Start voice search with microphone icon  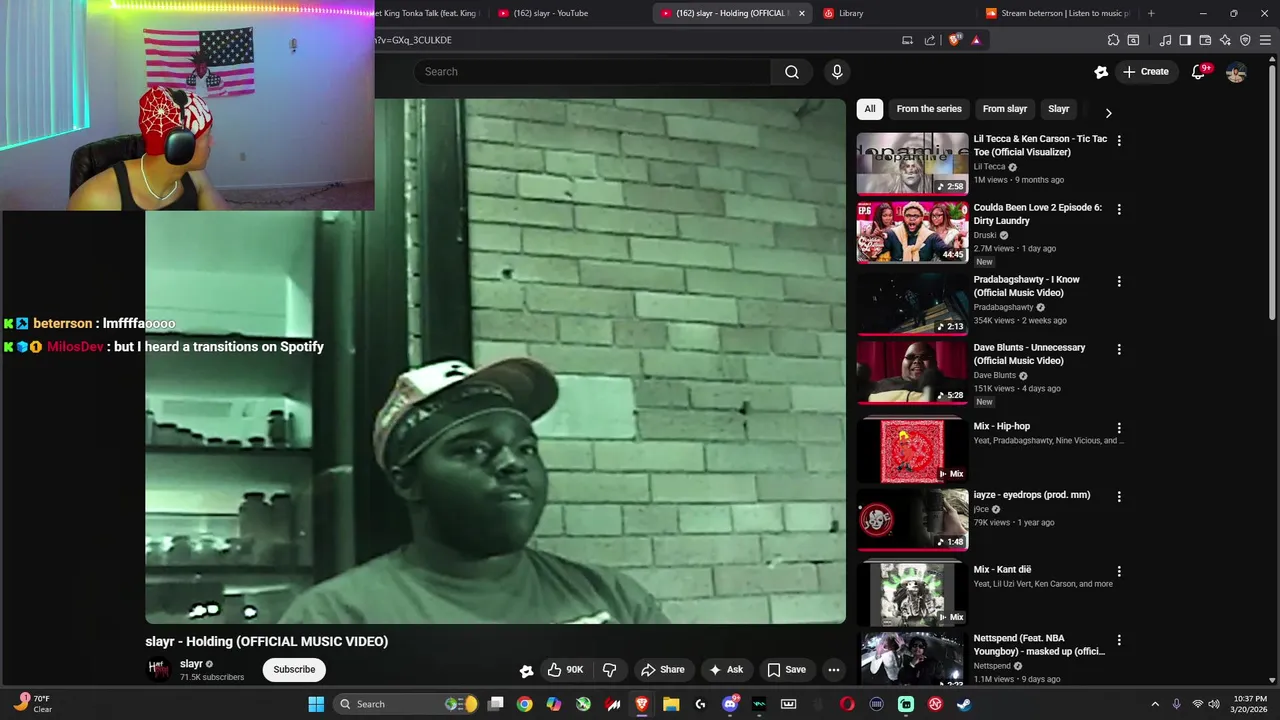pyautogui.click(x=837, y=72)
